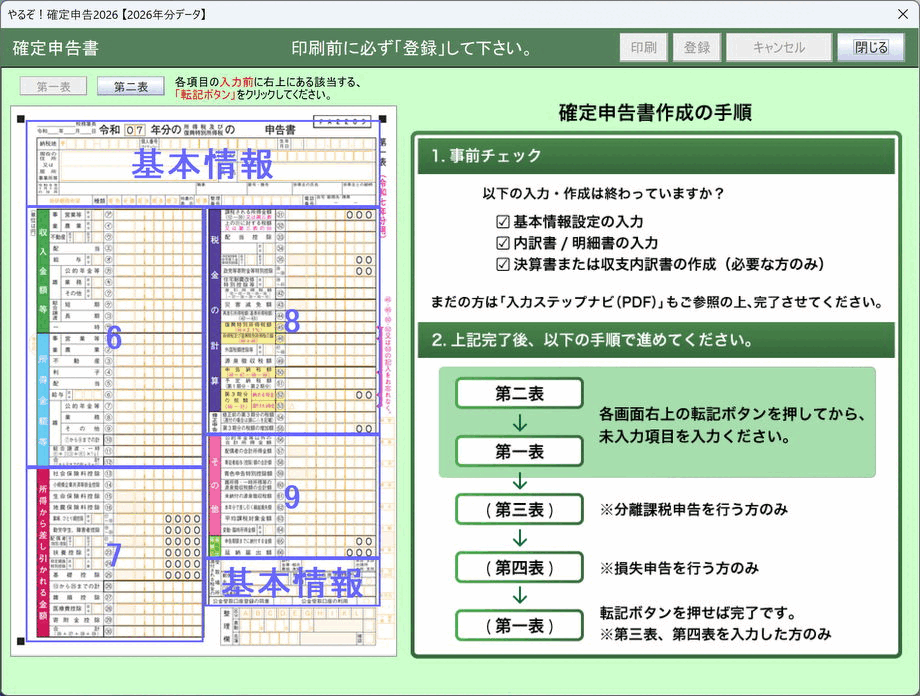Close the やるぞ！確定申告2026 window

(x=903, y=13)
